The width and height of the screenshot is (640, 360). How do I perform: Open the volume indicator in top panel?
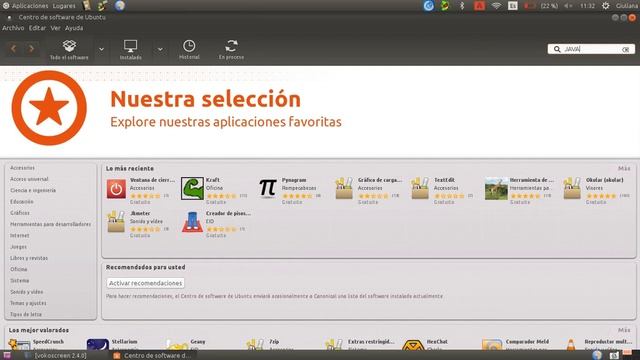[569, 6]
